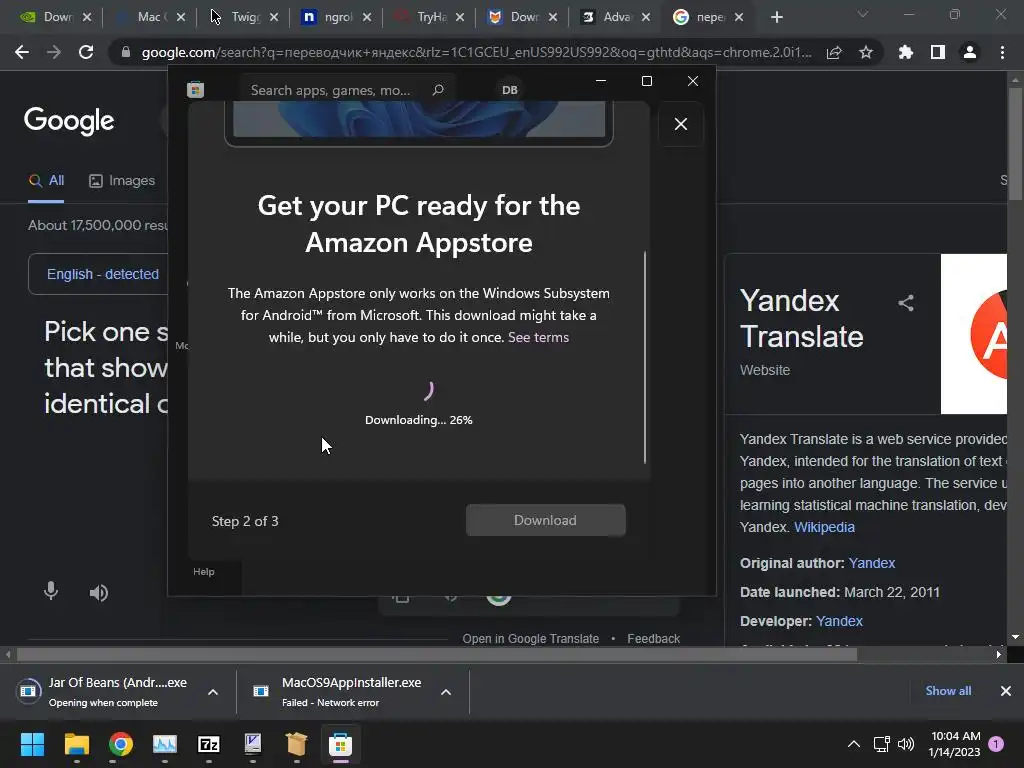The image size is (1024, 768).
Task: Expand options for MacOS9AppInstaller.exe download
Action: pos(446,692)
